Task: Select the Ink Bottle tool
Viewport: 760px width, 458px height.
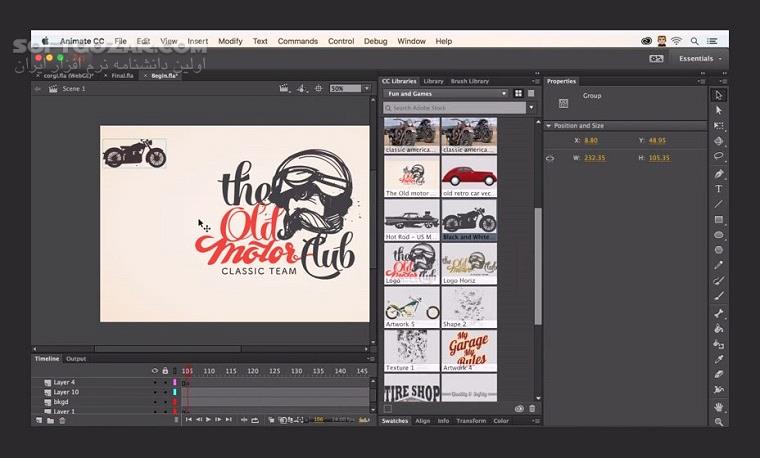Action: coord(719,344)
